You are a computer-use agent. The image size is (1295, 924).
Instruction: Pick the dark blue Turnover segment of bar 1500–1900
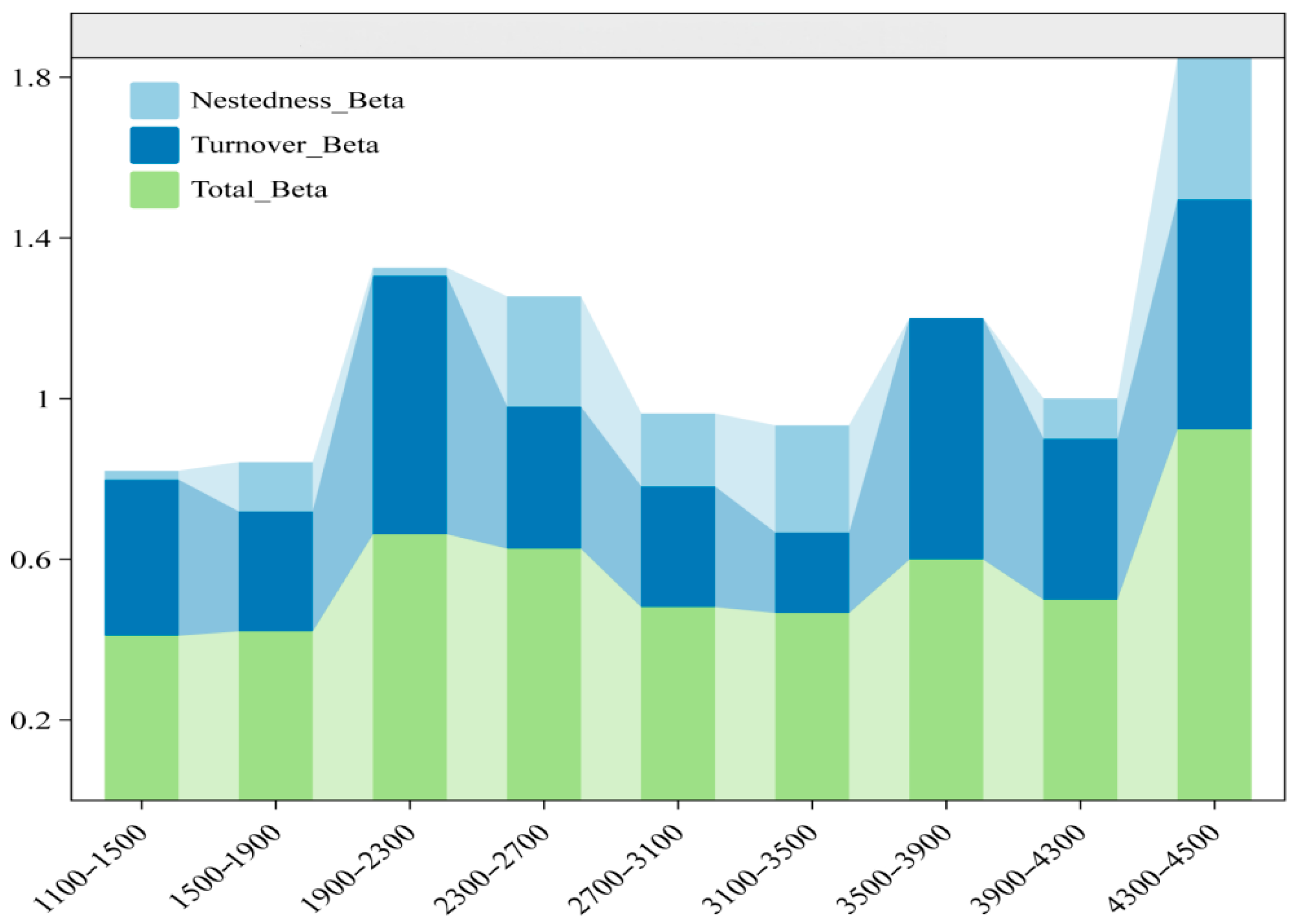[276, 572]
